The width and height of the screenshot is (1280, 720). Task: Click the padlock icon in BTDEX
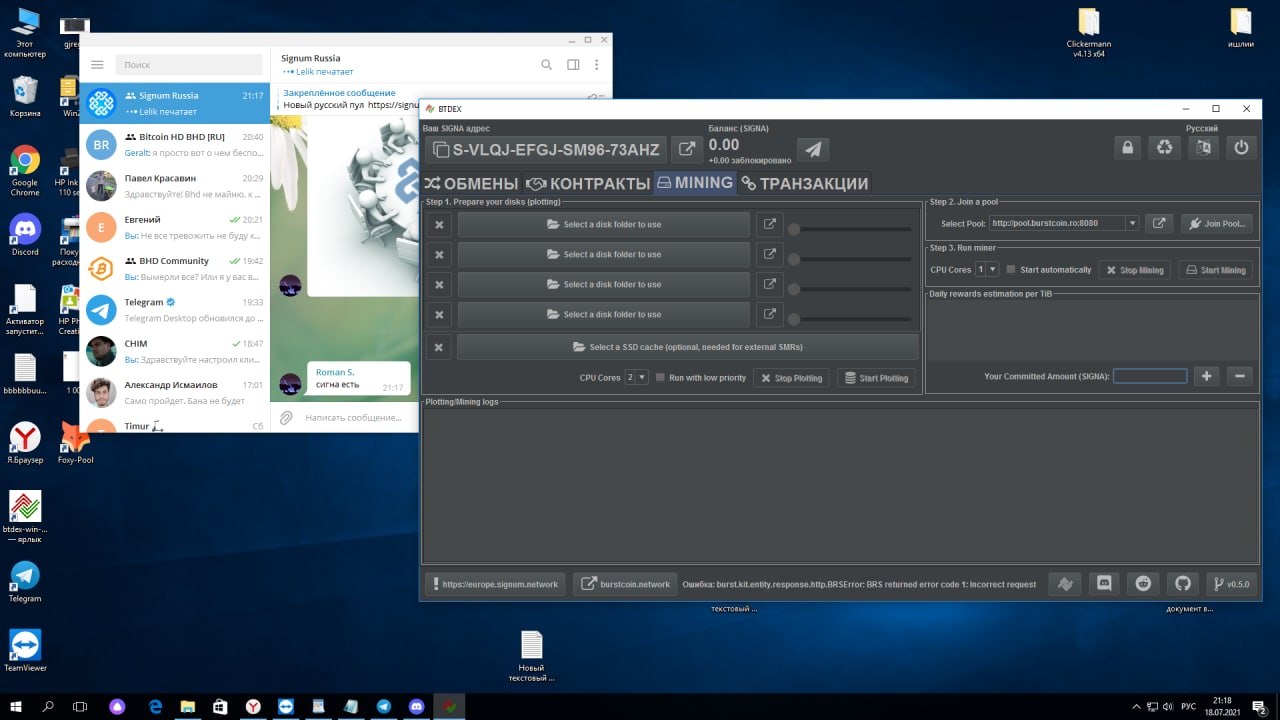pyautogui.click(x=1128, y=148)
